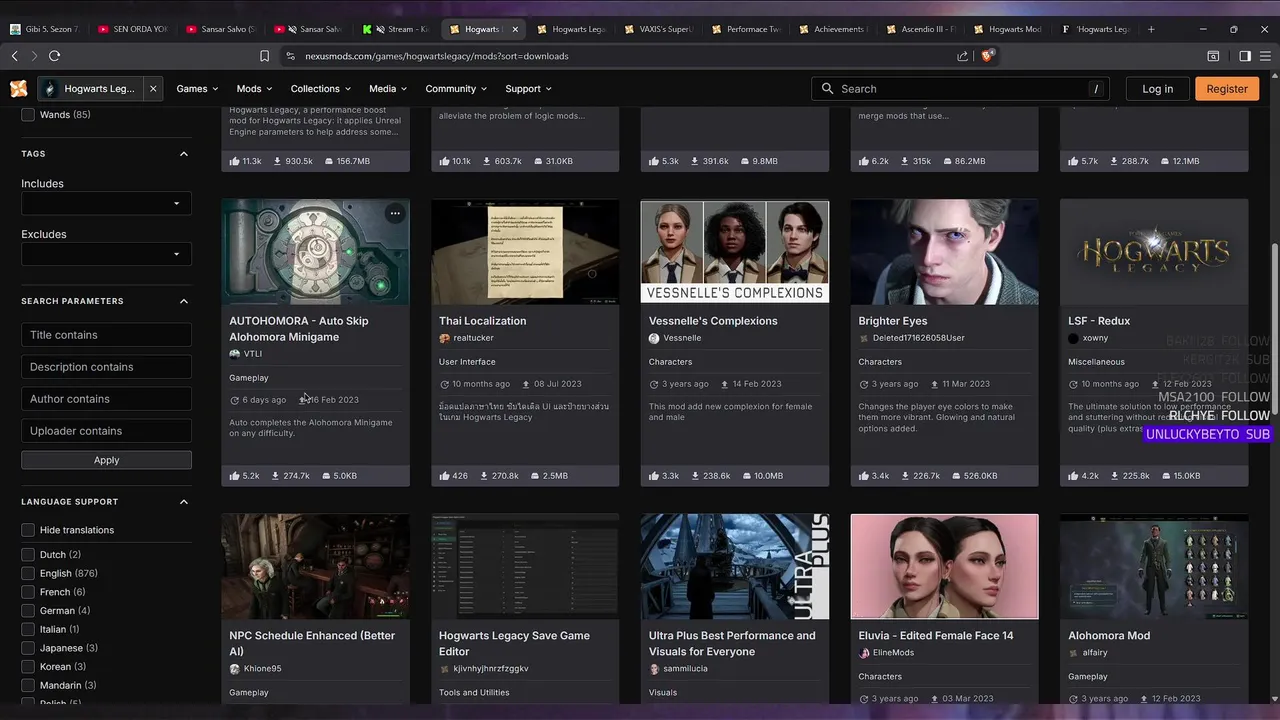1280x720 pixels.
Task: Check the English (876) language box
Action: [x=28, y=574]
